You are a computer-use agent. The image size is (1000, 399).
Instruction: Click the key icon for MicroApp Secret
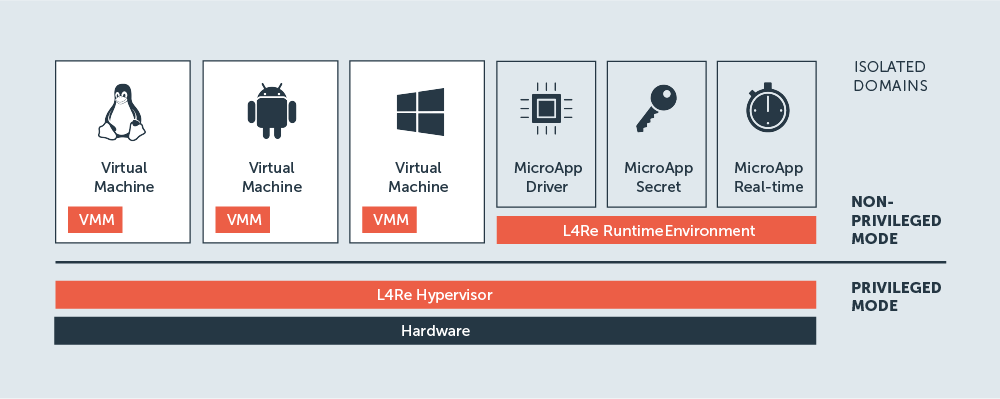[x=656, y=108]
